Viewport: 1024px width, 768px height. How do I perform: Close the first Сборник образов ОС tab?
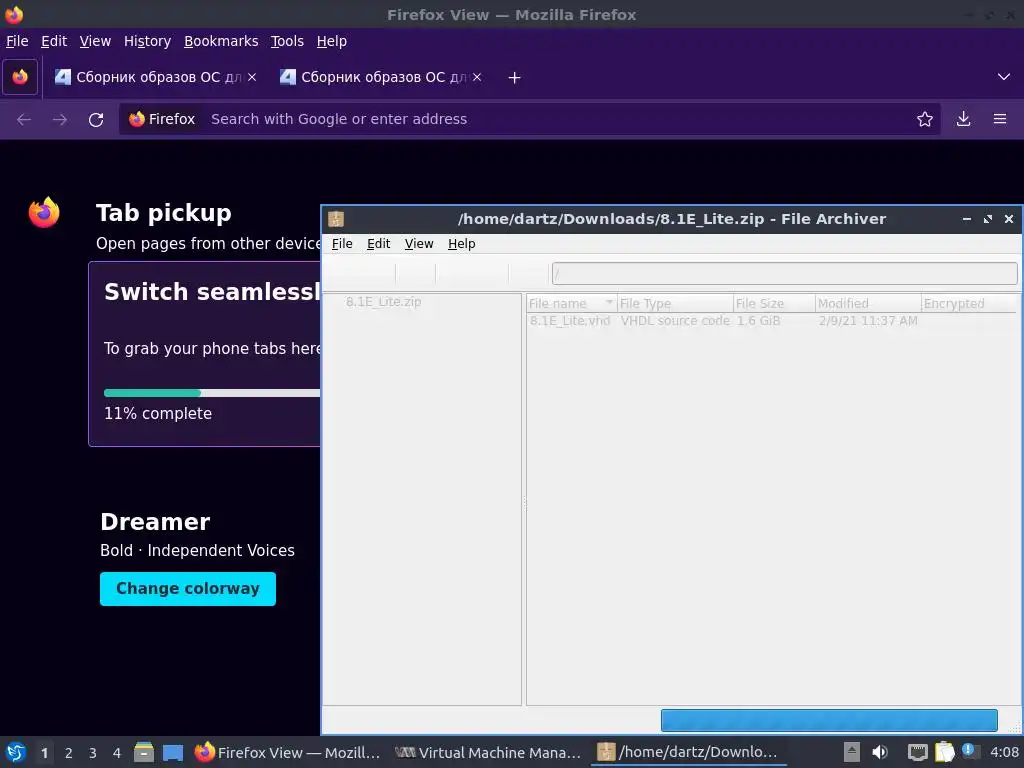click(252, 77)
